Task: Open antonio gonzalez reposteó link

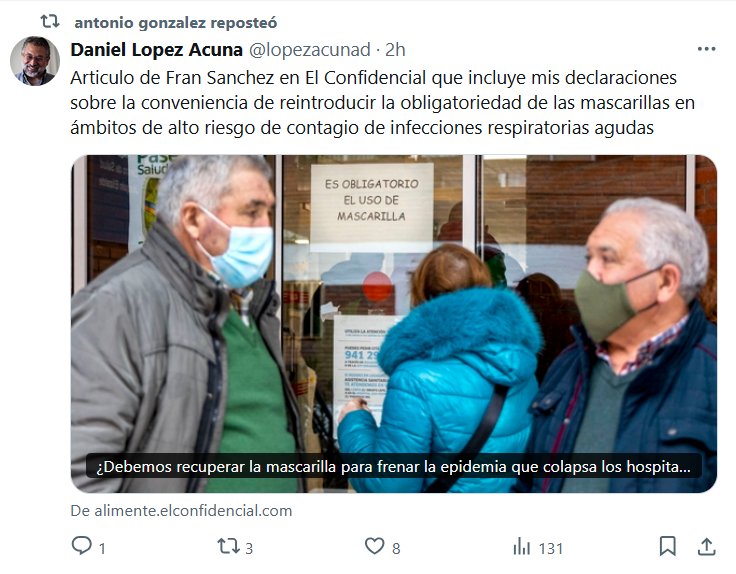Action: click(176, 22)
